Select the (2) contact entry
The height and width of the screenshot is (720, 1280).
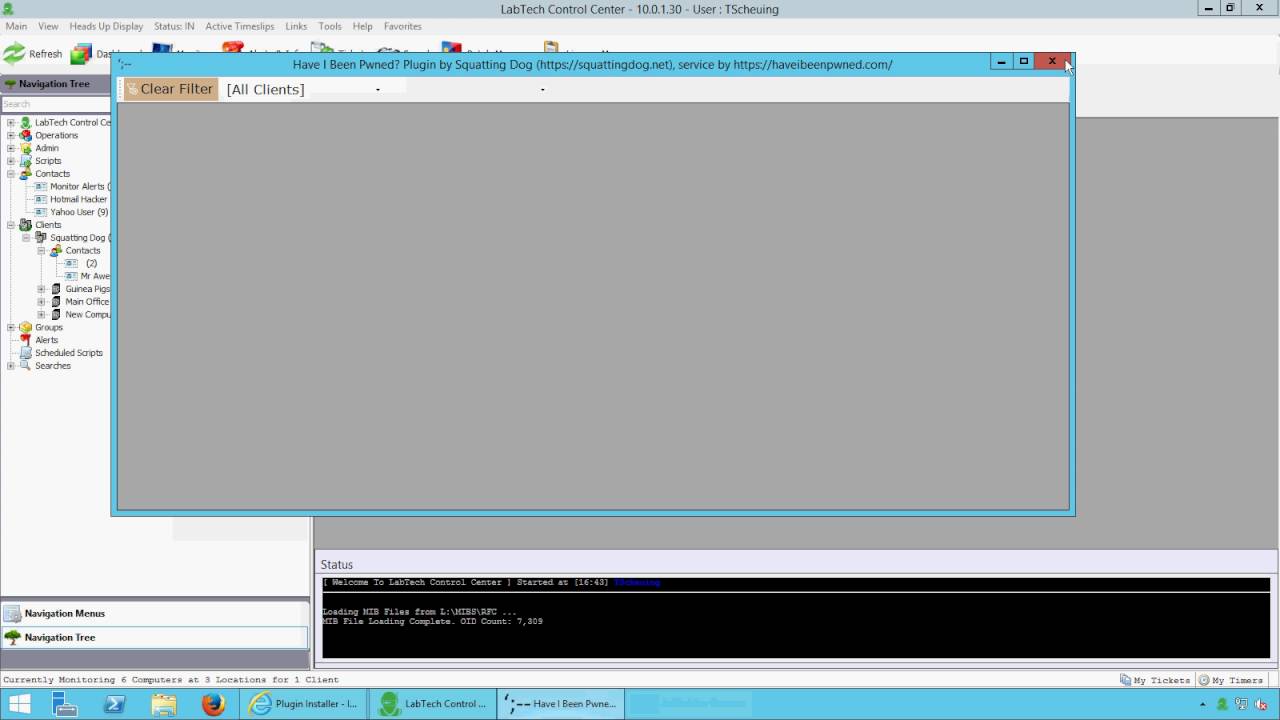91,263
